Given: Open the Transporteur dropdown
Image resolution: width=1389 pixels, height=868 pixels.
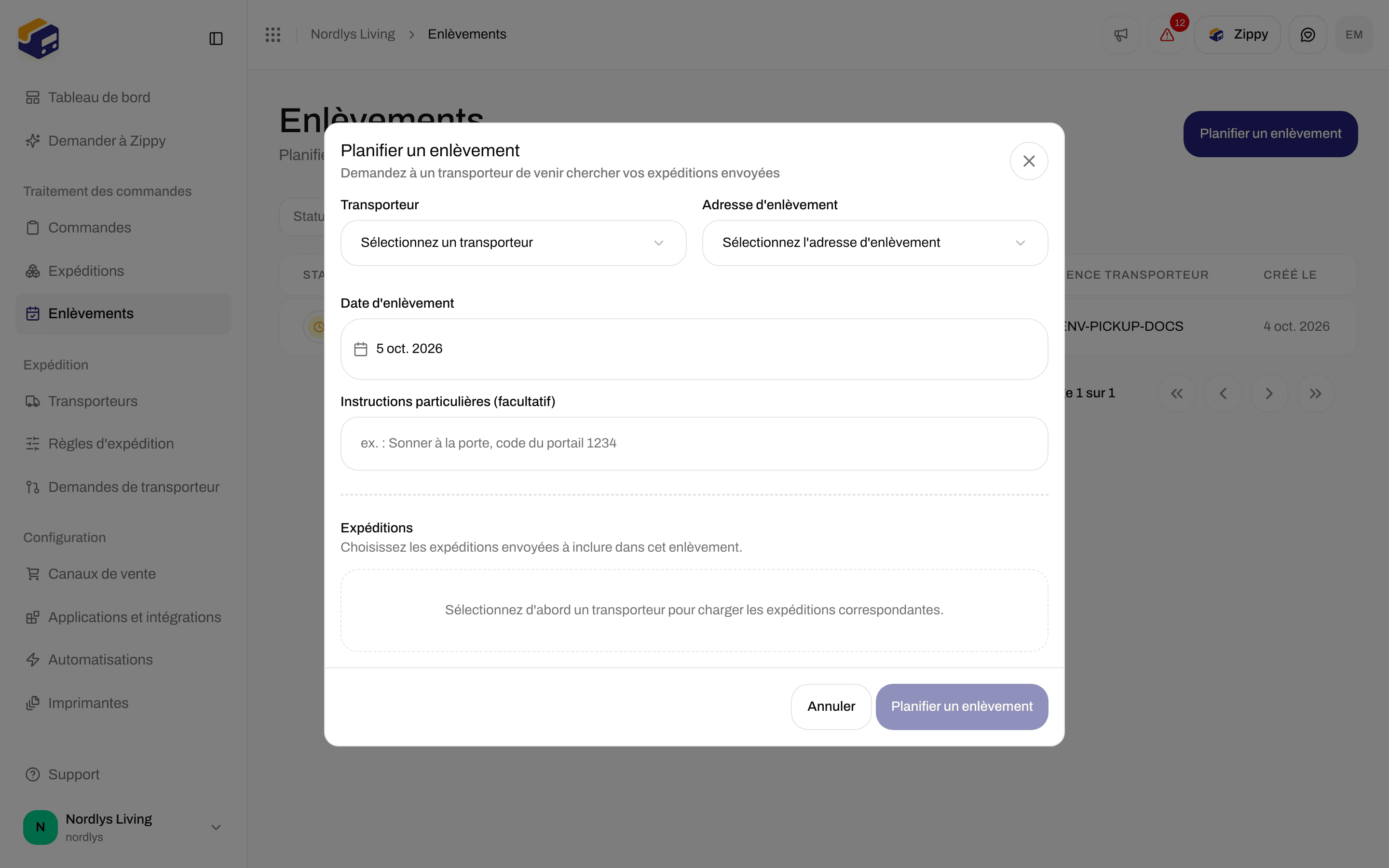Looking at the screenshot, I should (x=513, y=243).
